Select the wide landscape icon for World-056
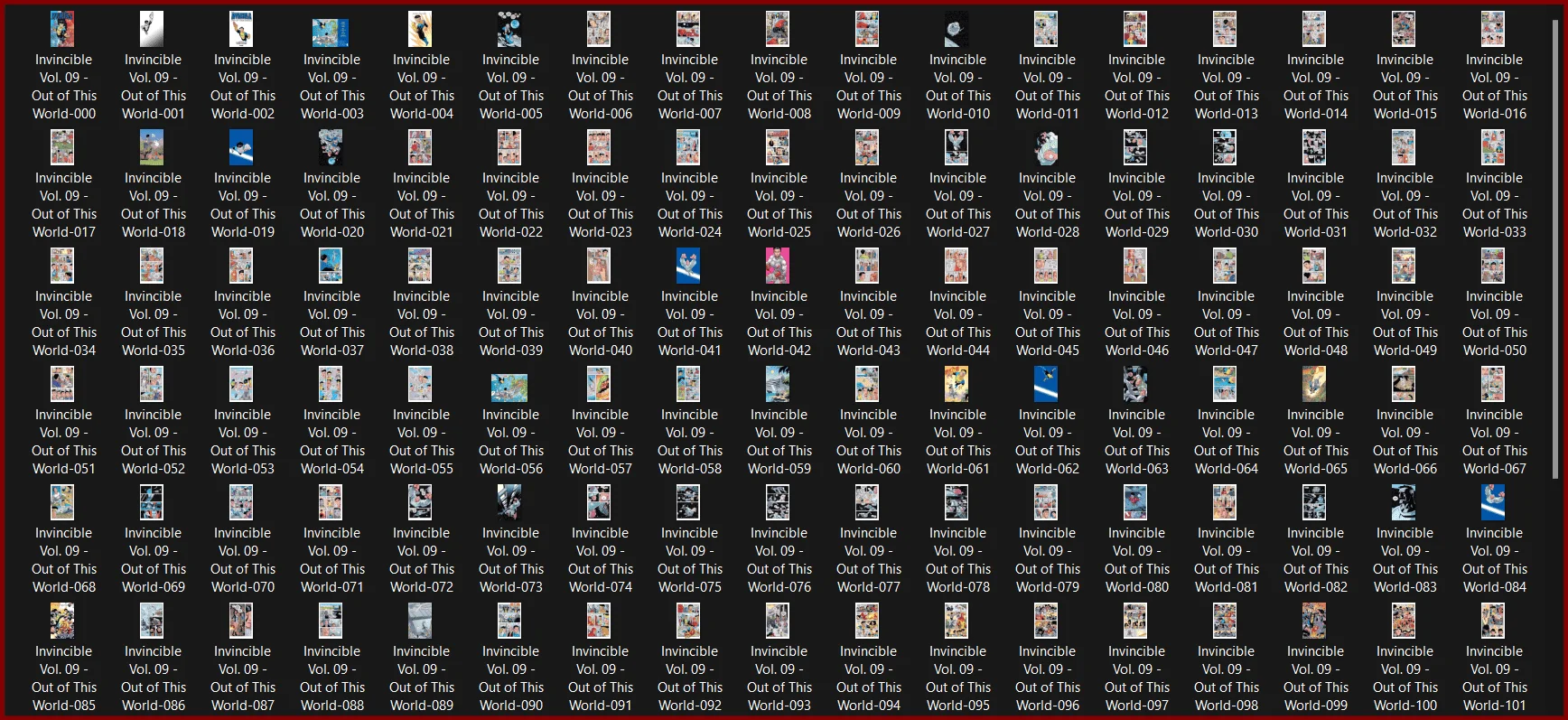The height and width of the screenshot is (720, 1568). (509, 388)
